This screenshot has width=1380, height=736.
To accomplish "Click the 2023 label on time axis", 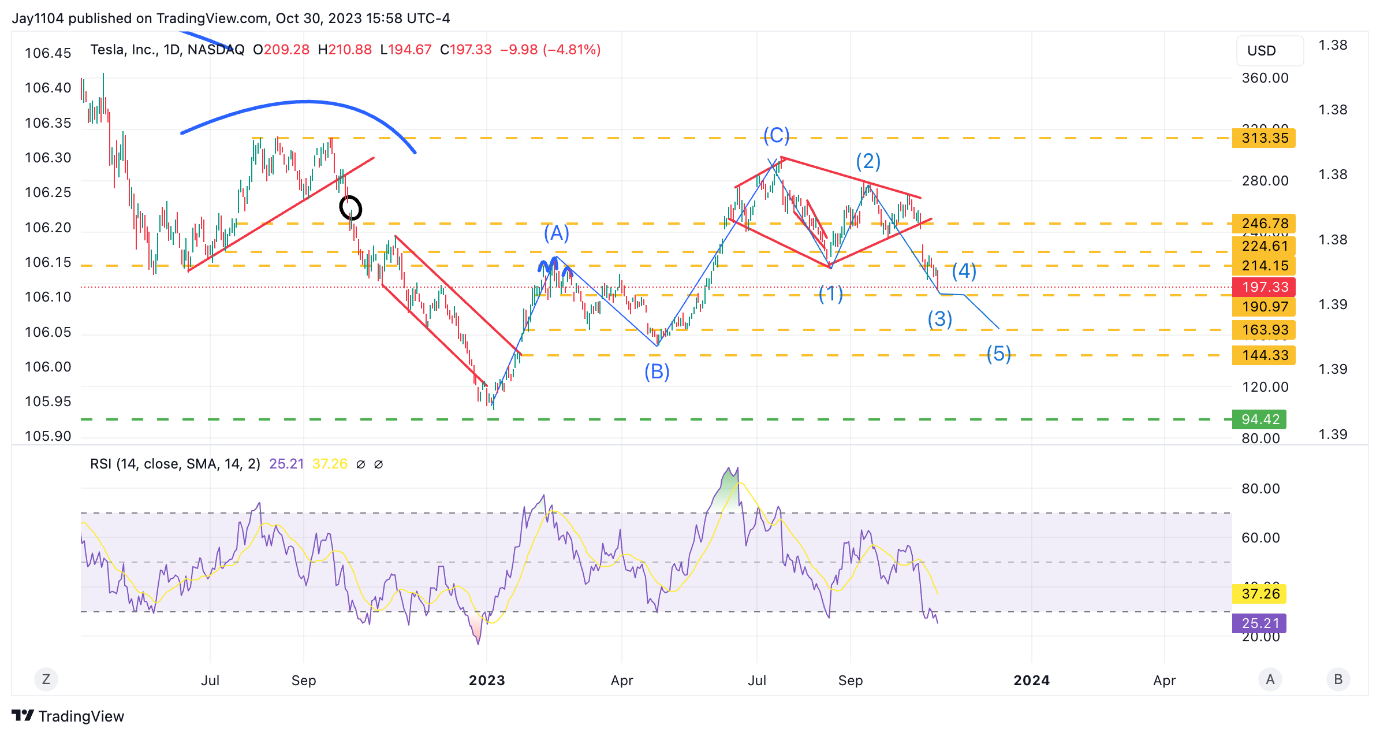I will click(x=487, y=680).
